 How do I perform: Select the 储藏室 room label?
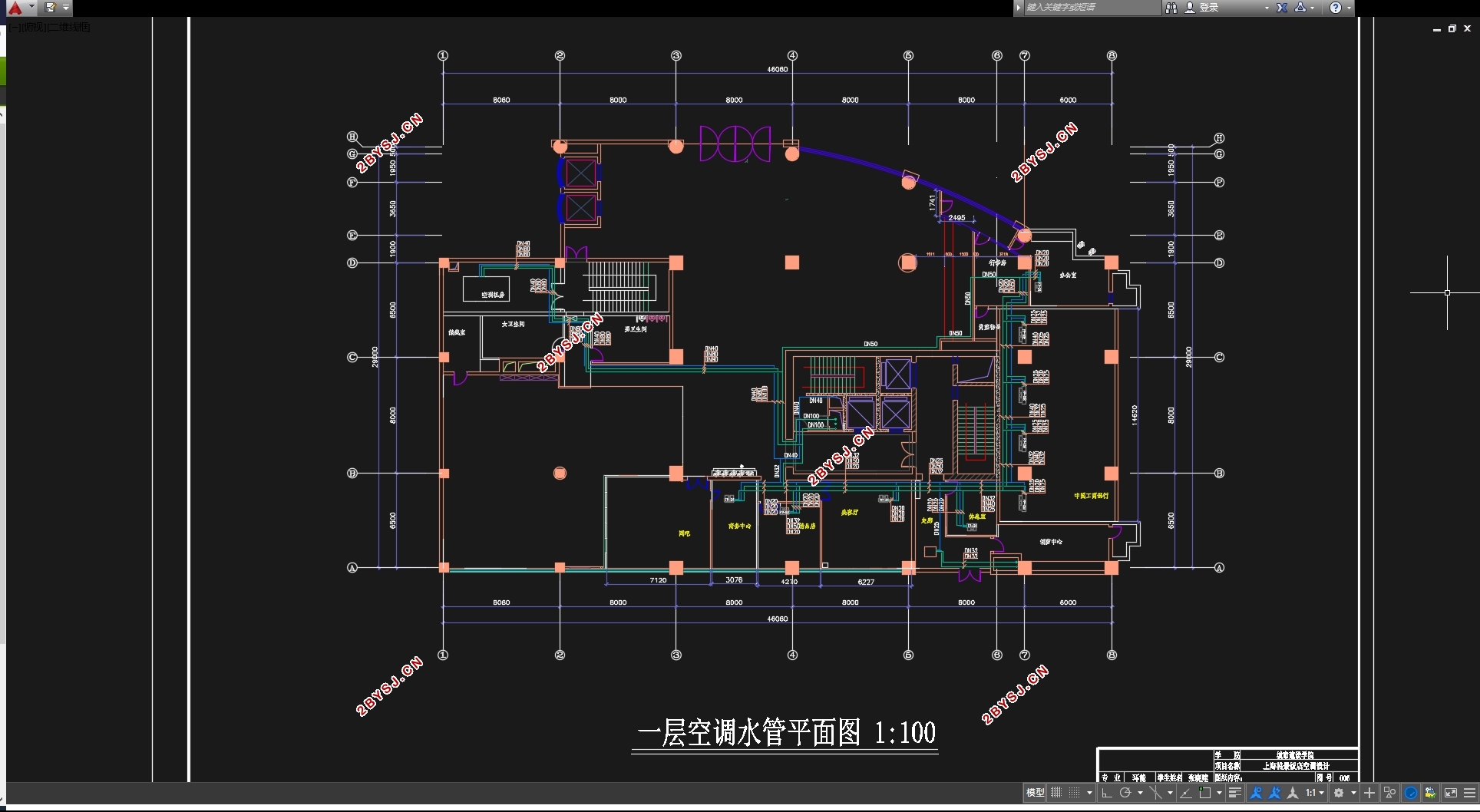[457, 332]
